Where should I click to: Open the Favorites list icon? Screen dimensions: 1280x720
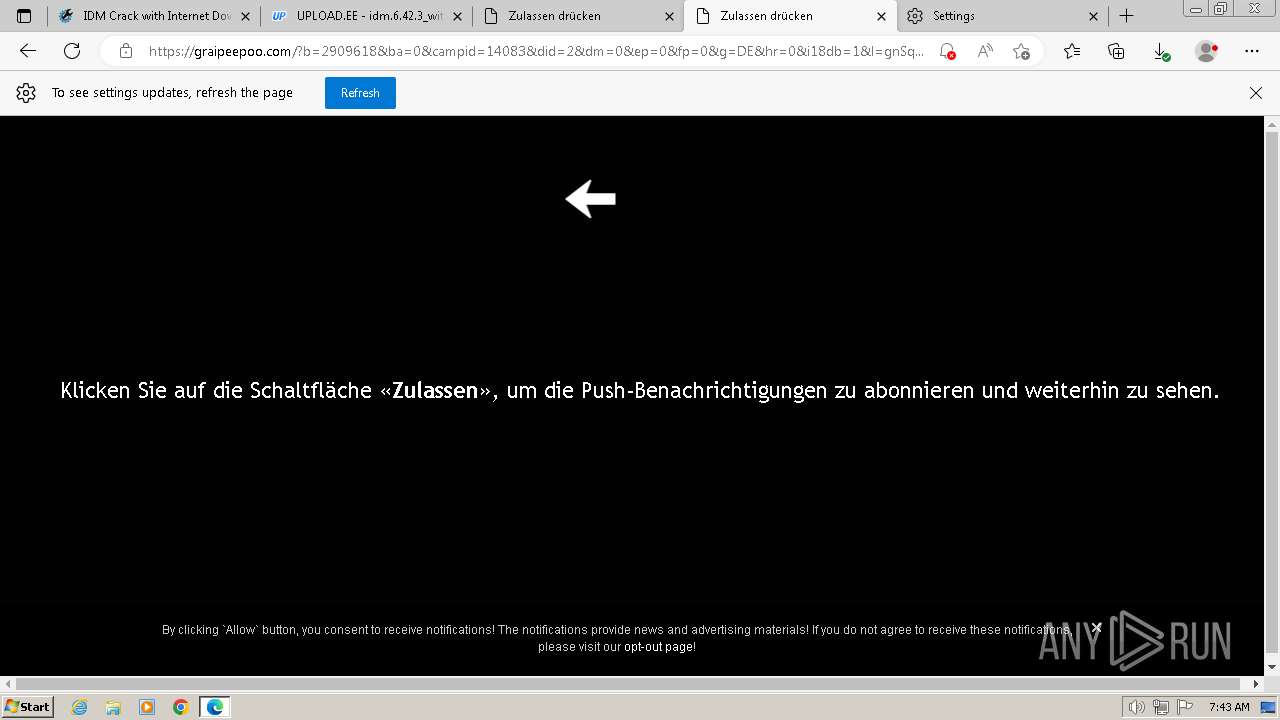[1072, 51]
